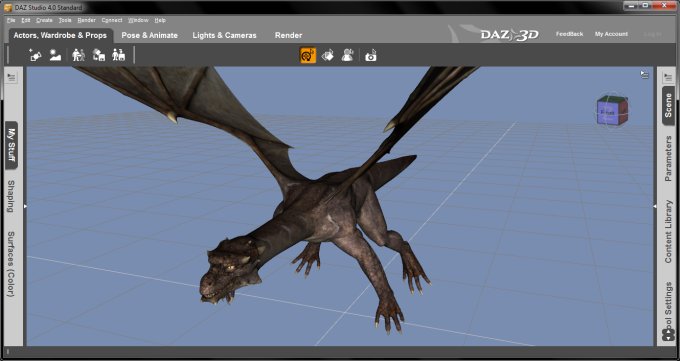Select the surface selection tool icon
The width and height of the screenshot is (680, 361).
328,56
